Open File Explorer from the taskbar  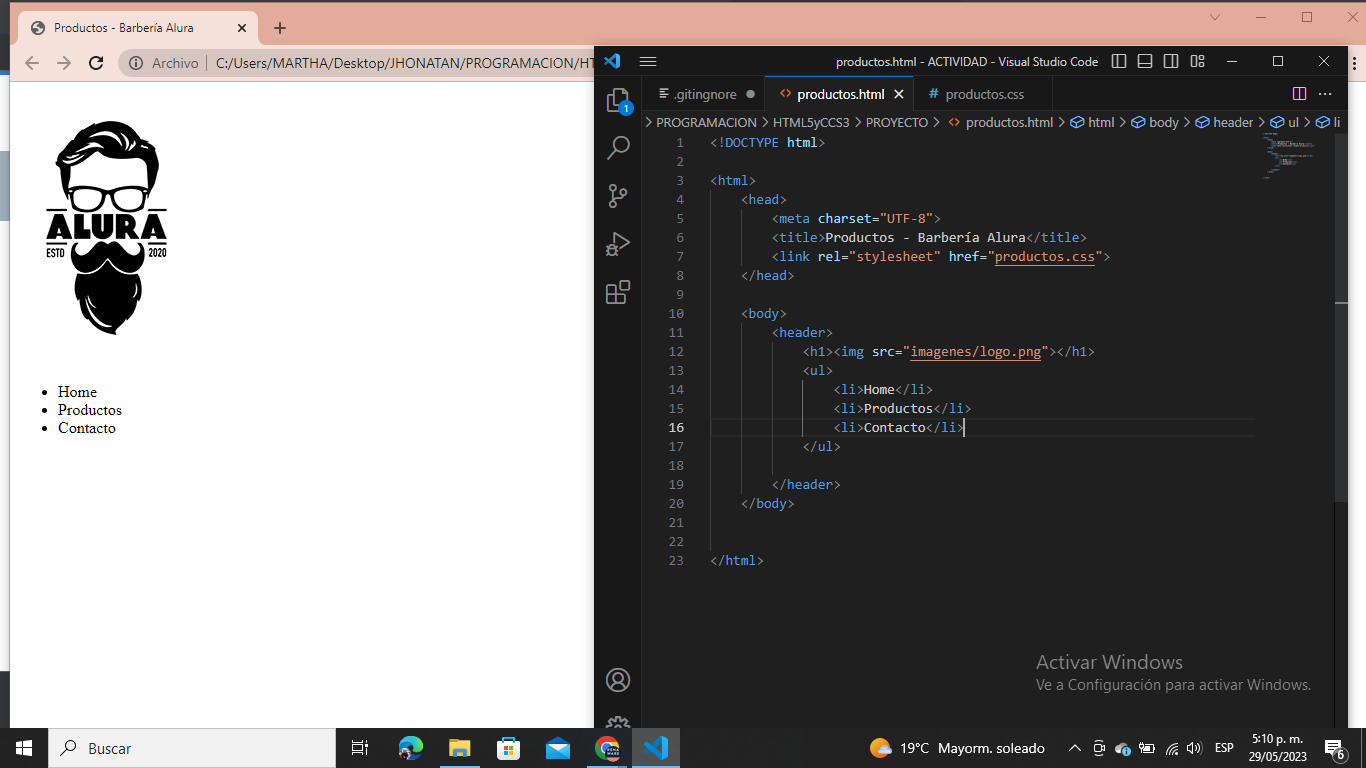pos(459,748)
